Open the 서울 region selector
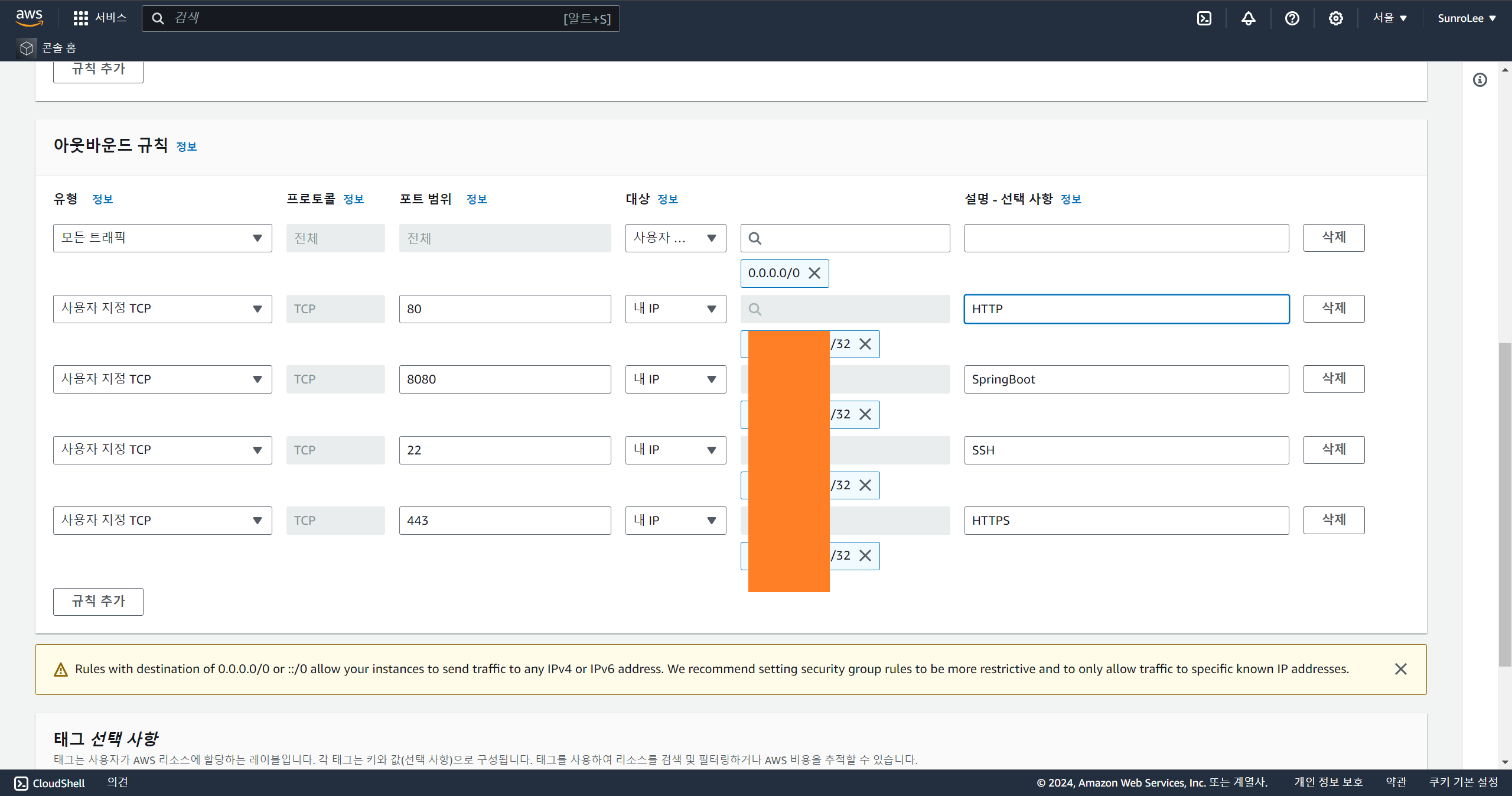 (1390, 18)
